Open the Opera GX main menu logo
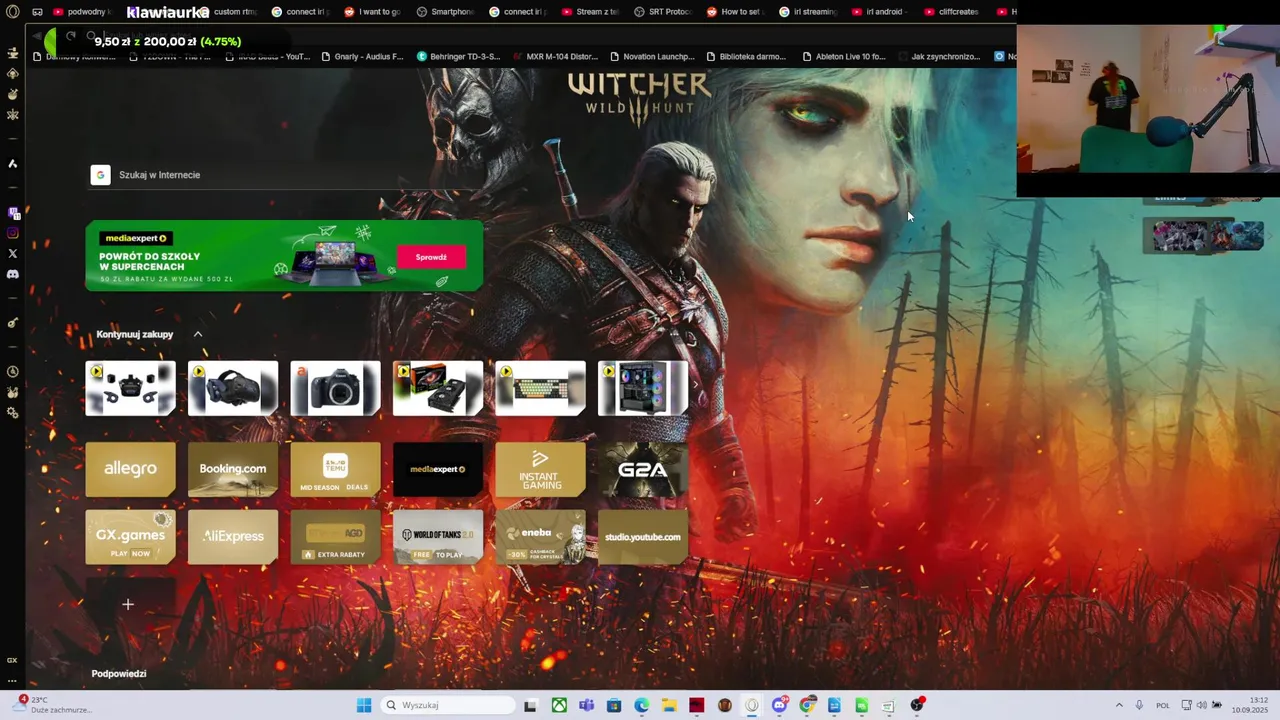 [12, 12]
